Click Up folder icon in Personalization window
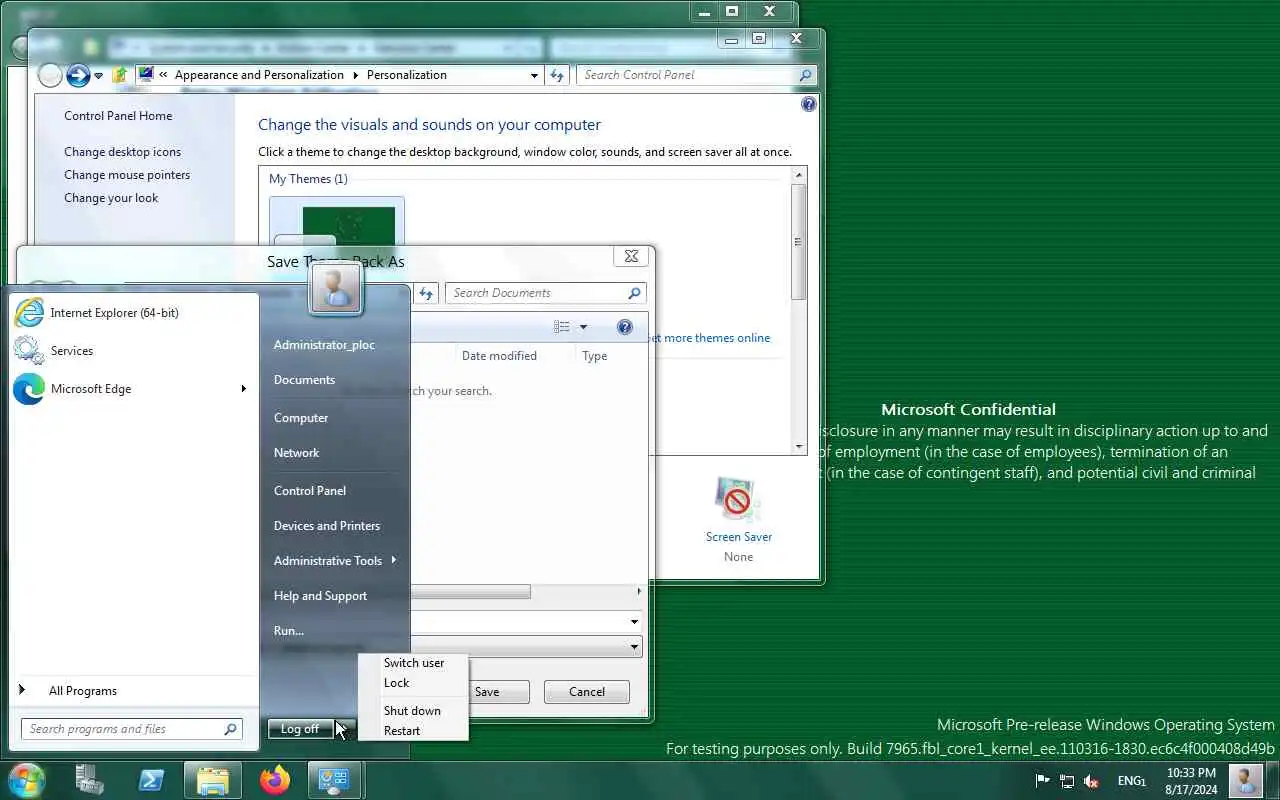 point(120,75)
